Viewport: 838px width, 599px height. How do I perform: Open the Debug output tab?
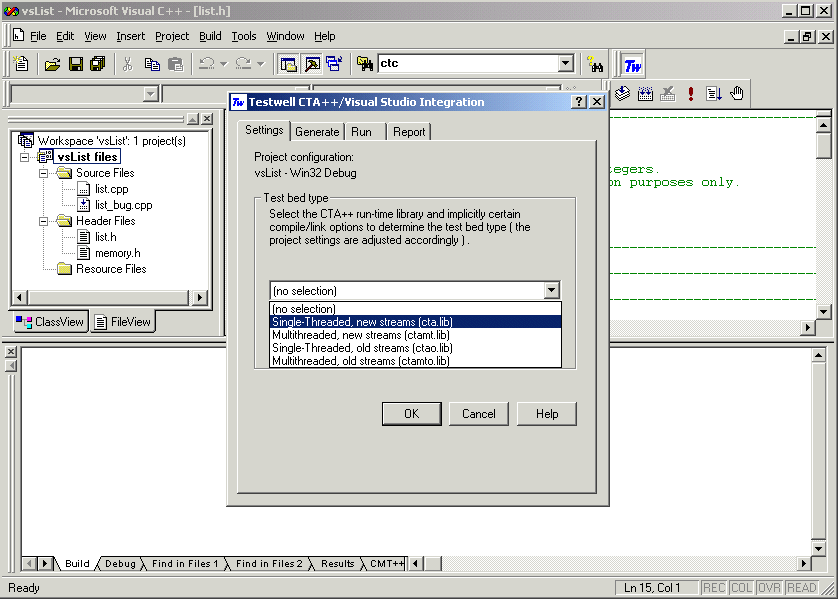coord(120,564)
